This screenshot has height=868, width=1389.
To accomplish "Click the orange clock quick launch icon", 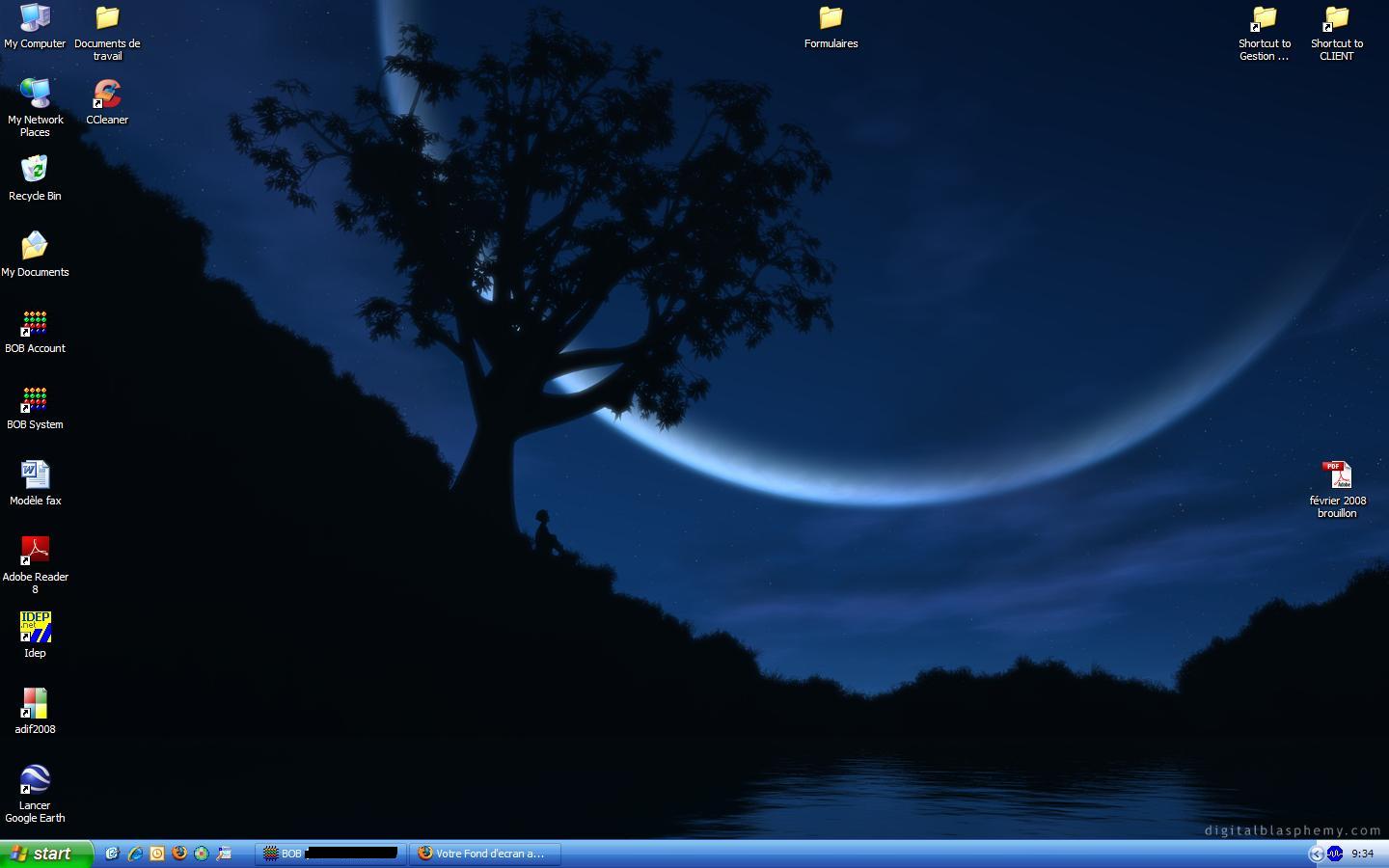I will (157, 854).
